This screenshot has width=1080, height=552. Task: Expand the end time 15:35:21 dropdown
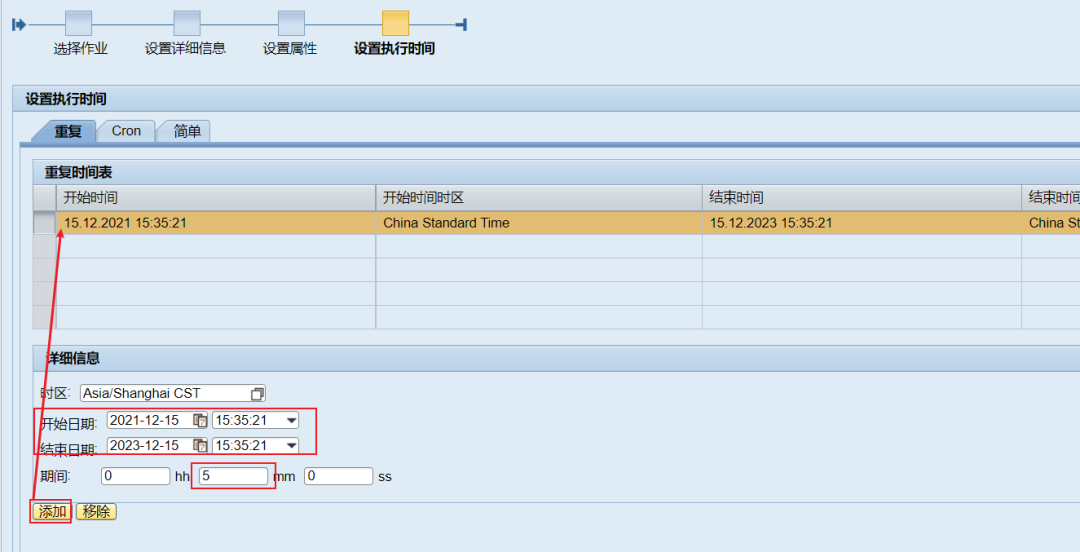click(291, 445)
